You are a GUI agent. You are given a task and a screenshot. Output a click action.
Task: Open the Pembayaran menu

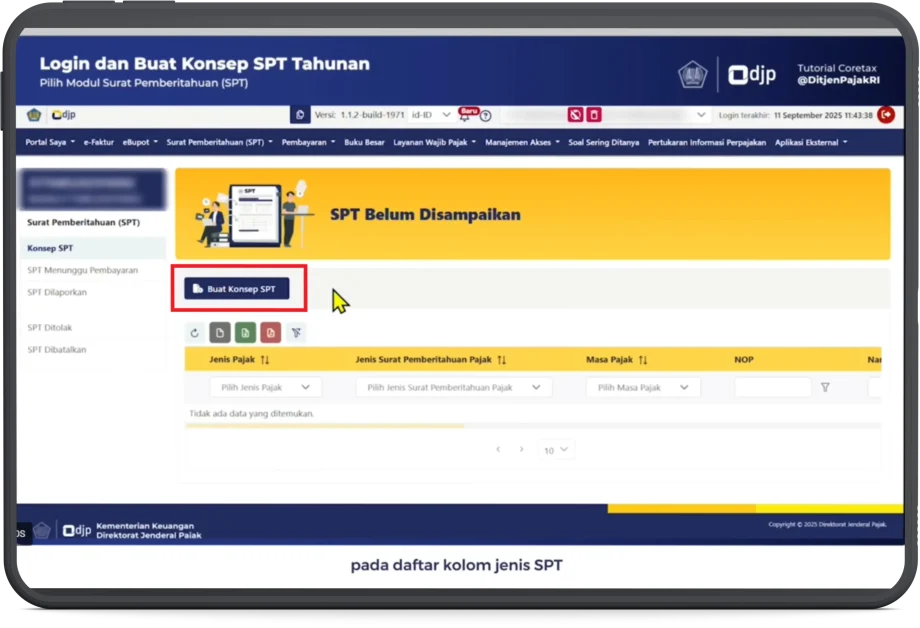click(308, 143)
